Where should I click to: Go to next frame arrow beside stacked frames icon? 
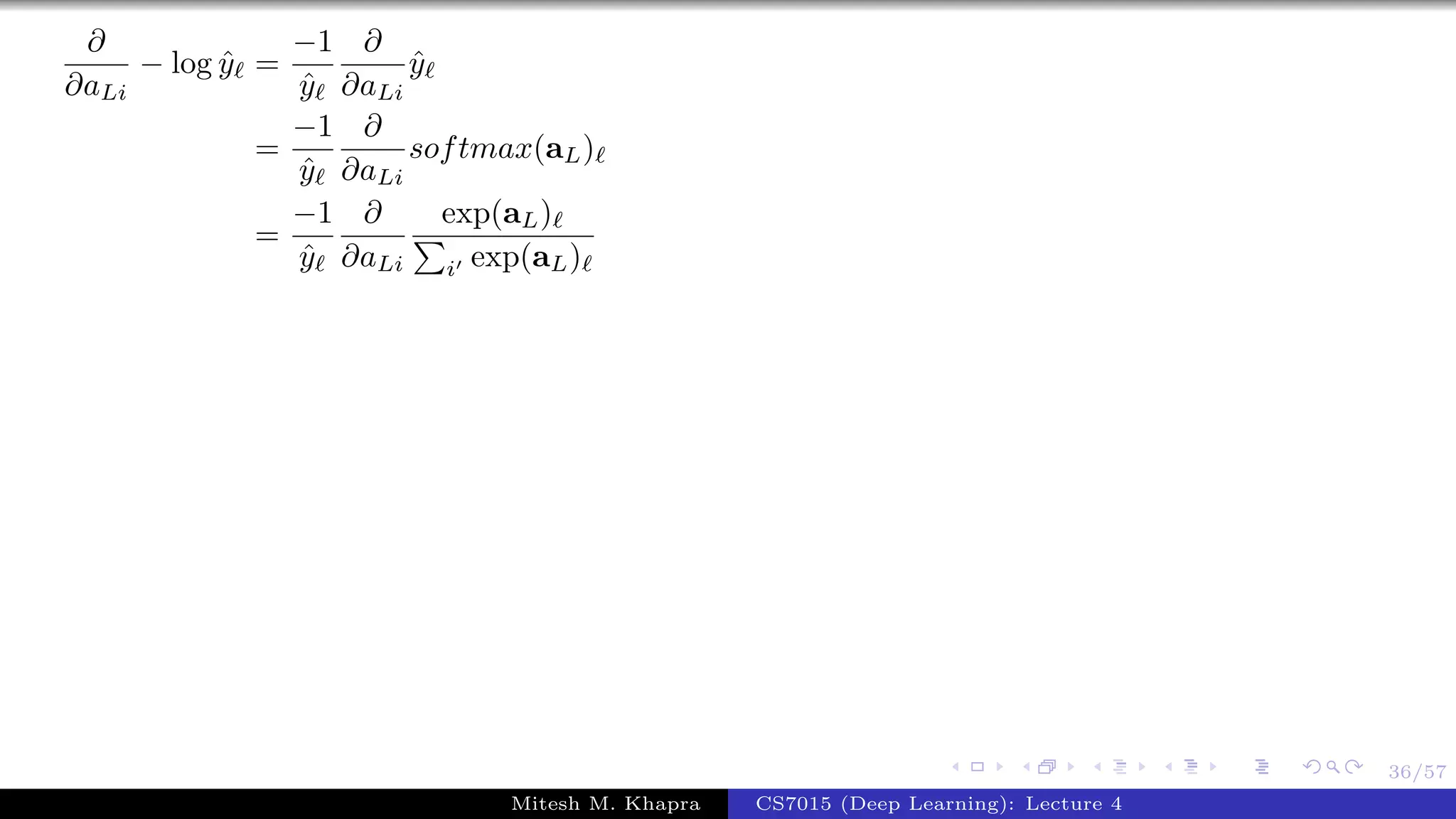point(1071,766)
